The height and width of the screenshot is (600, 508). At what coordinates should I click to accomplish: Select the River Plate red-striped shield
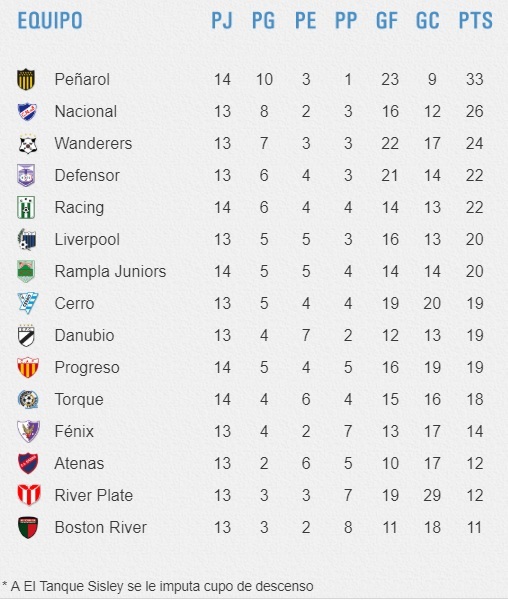pos(29,495)
